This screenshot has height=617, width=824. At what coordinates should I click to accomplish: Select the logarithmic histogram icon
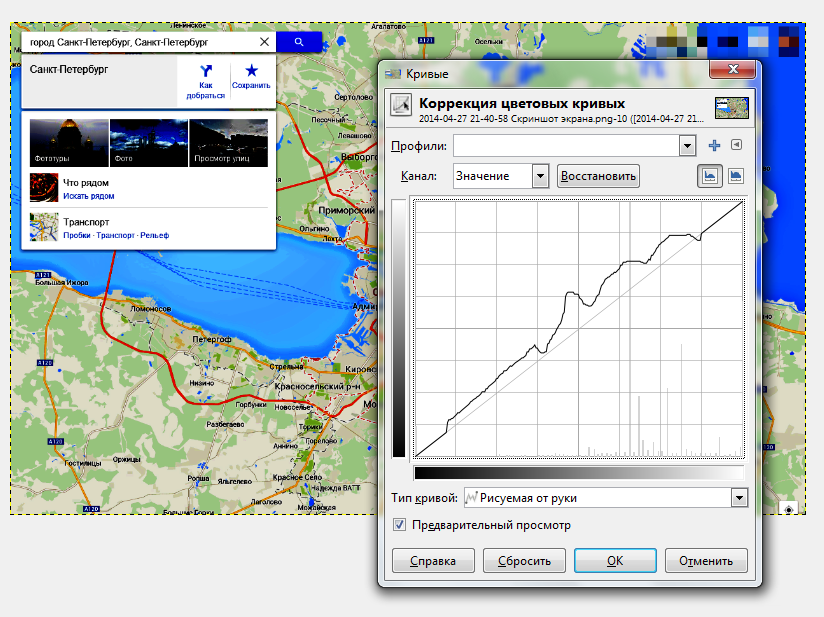pos(736,176)
